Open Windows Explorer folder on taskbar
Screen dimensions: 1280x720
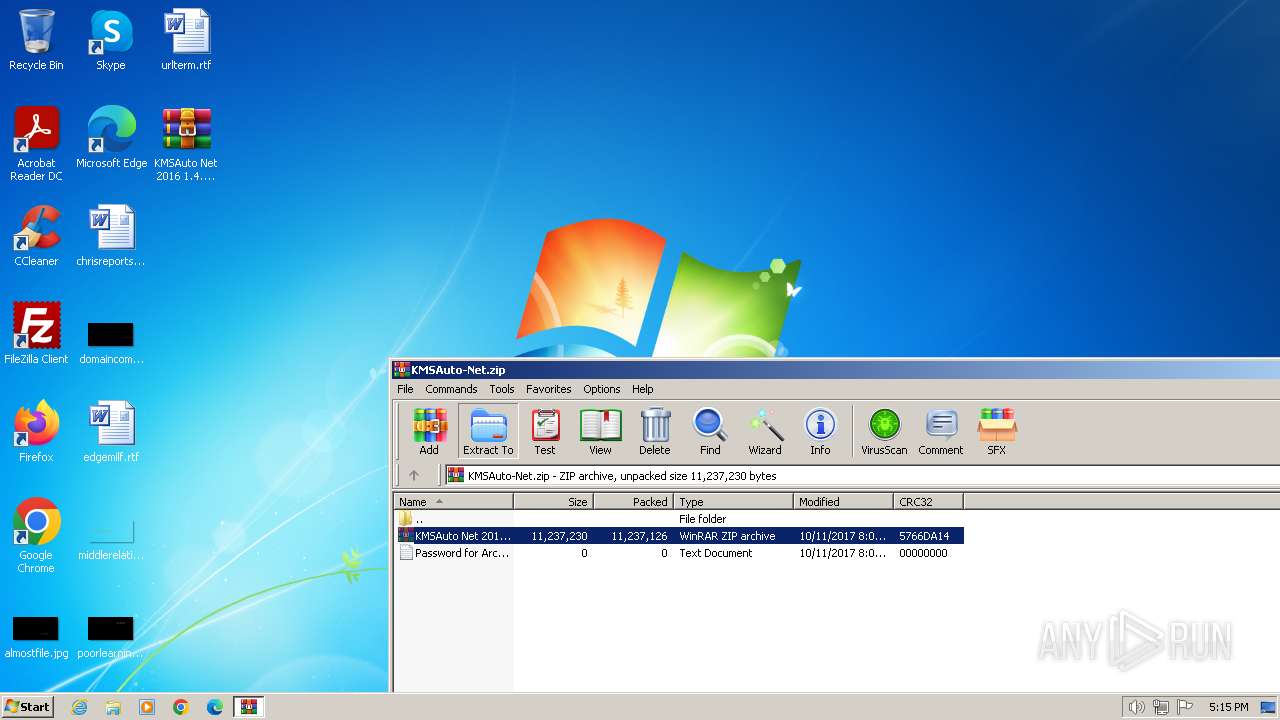[113, 707]
